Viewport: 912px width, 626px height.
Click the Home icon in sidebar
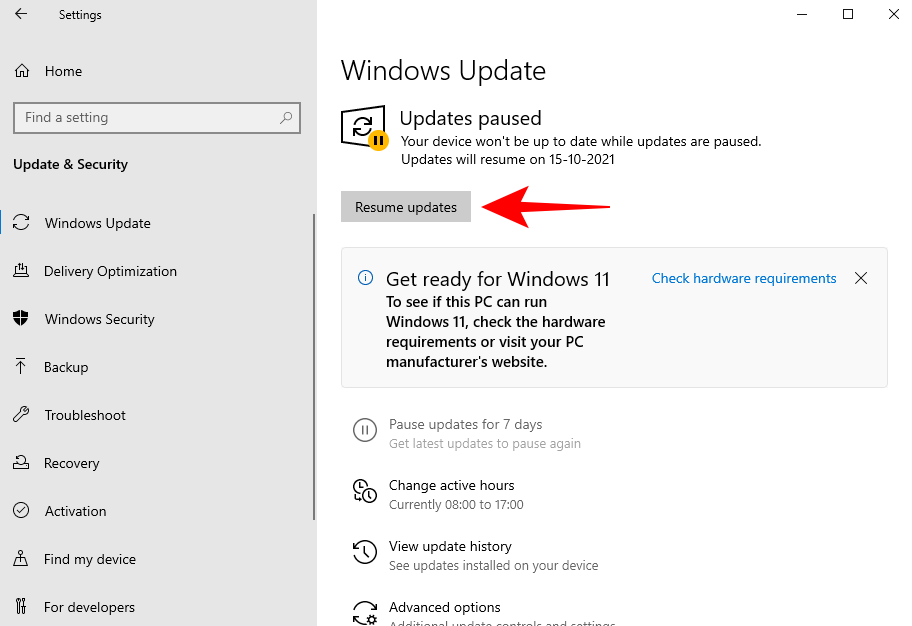coord(21,71)
